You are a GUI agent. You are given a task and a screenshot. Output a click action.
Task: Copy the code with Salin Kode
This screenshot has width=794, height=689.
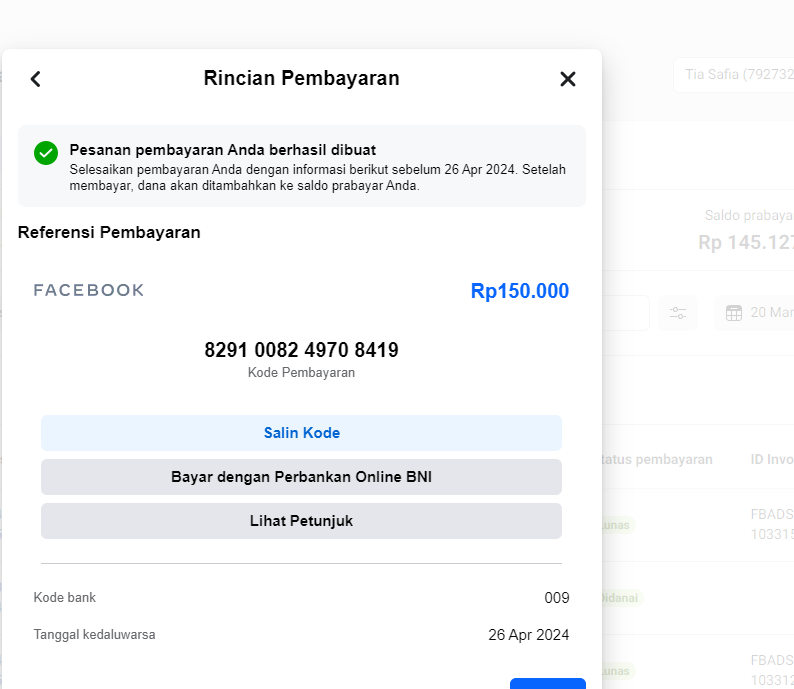tap(301, 433)
